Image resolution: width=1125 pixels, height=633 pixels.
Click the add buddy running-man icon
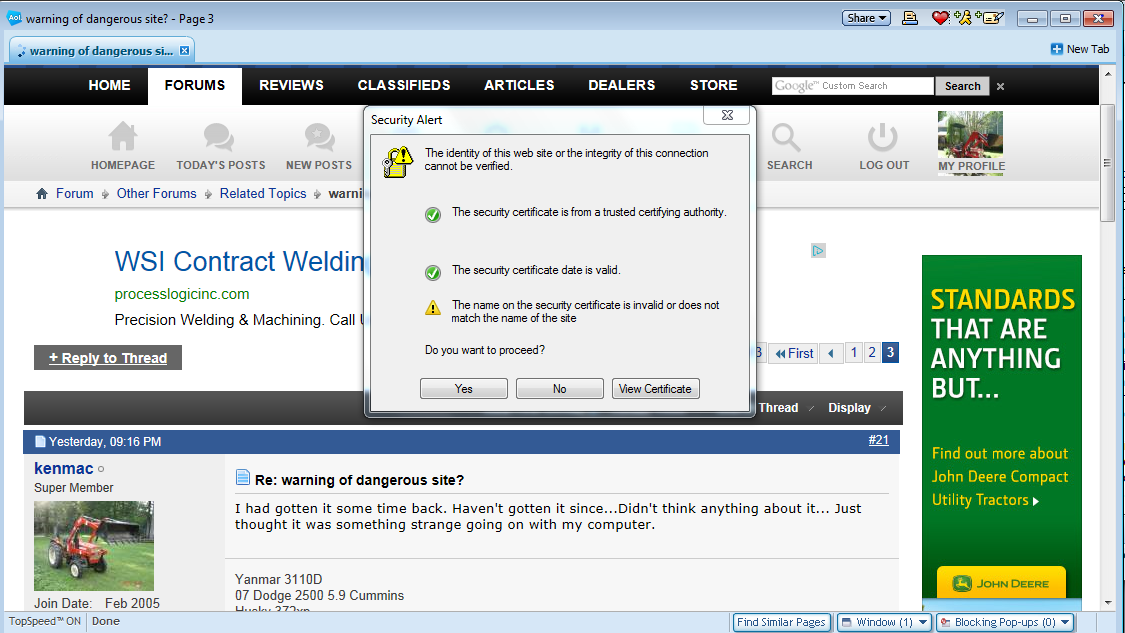point(964,18)
